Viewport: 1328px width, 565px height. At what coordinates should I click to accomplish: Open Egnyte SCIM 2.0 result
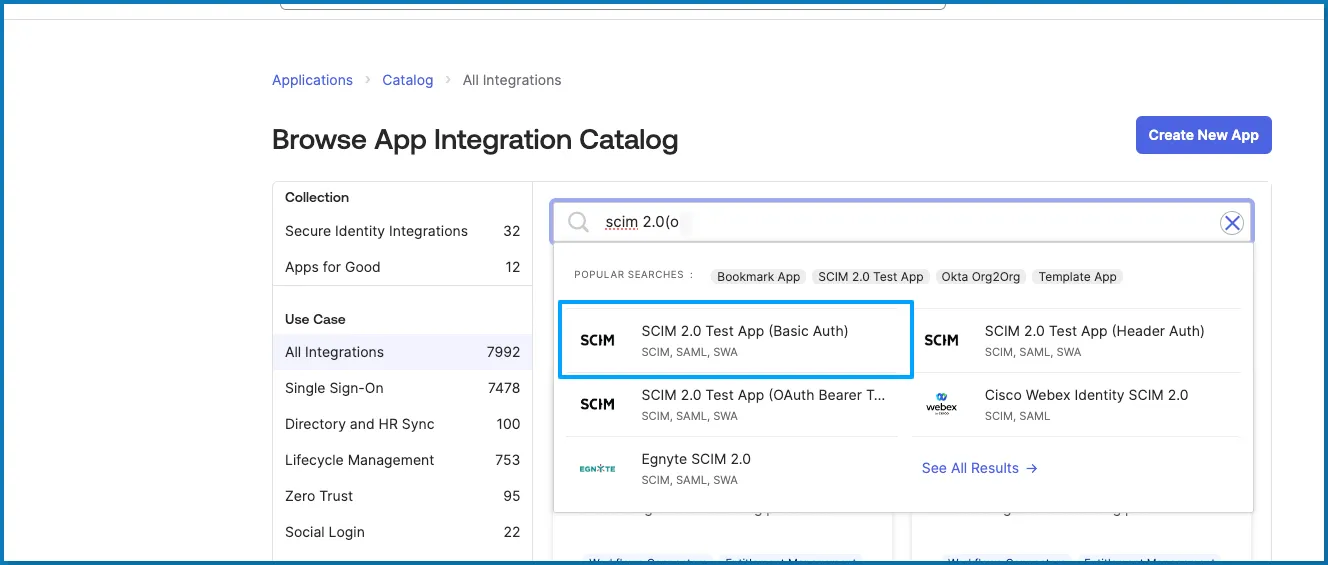coord(696,459)
